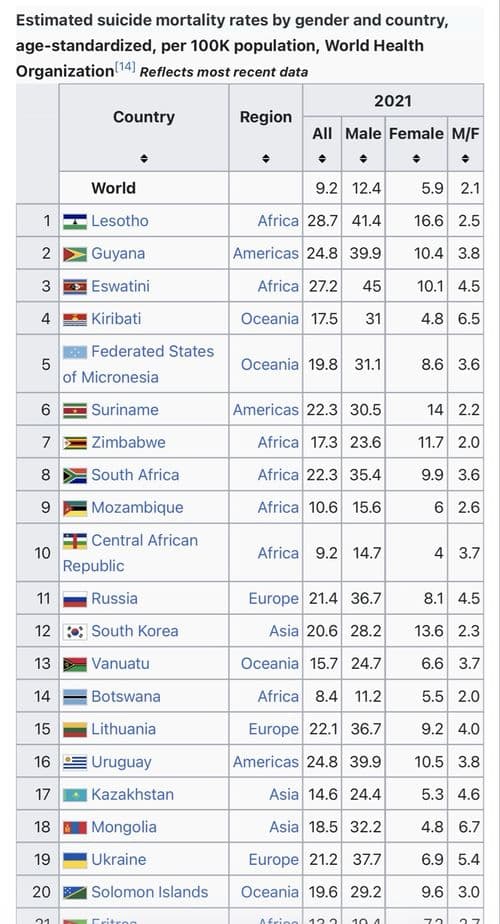Click the Ukraine flag icon
Viewport: 500px width, 924px height.
[75, 860]
